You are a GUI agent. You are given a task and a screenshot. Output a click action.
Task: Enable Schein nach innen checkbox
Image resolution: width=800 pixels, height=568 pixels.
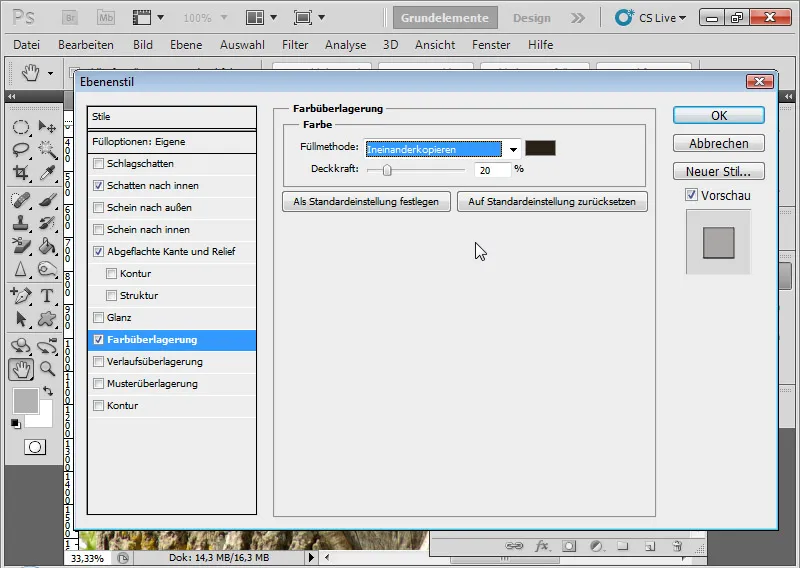98,230
